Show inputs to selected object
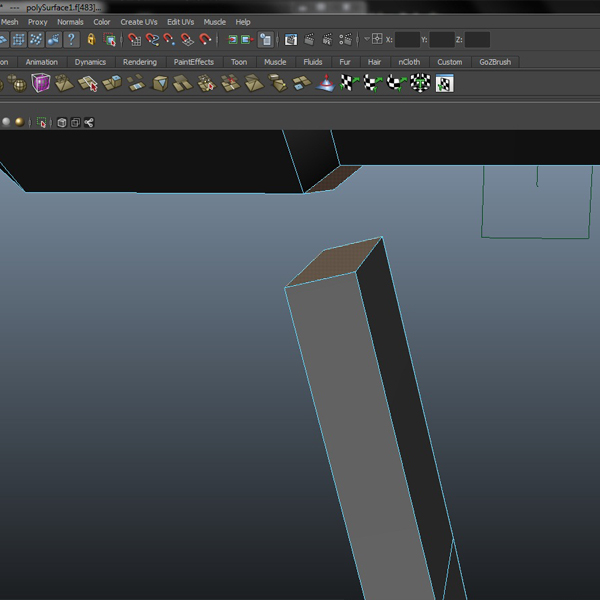Viewport: 600px width, 600px height. coord(232,39)
